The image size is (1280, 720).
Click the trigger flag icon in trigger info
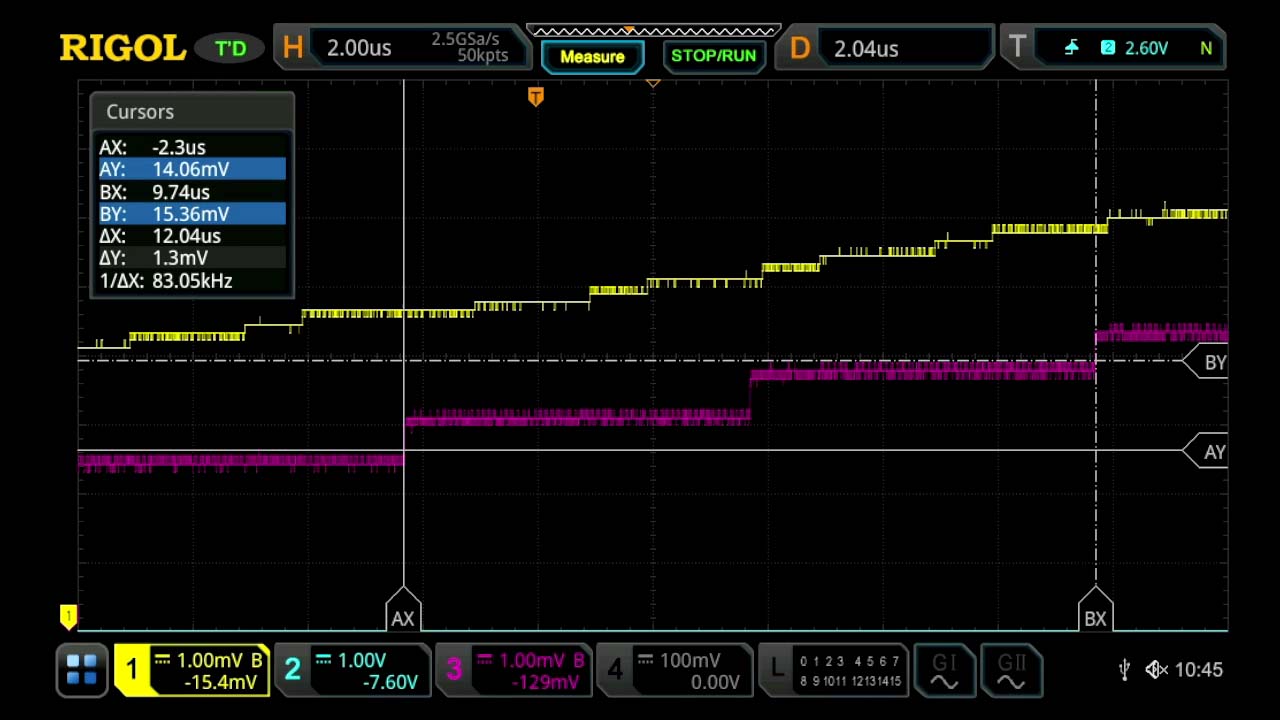click(1070, 47)
